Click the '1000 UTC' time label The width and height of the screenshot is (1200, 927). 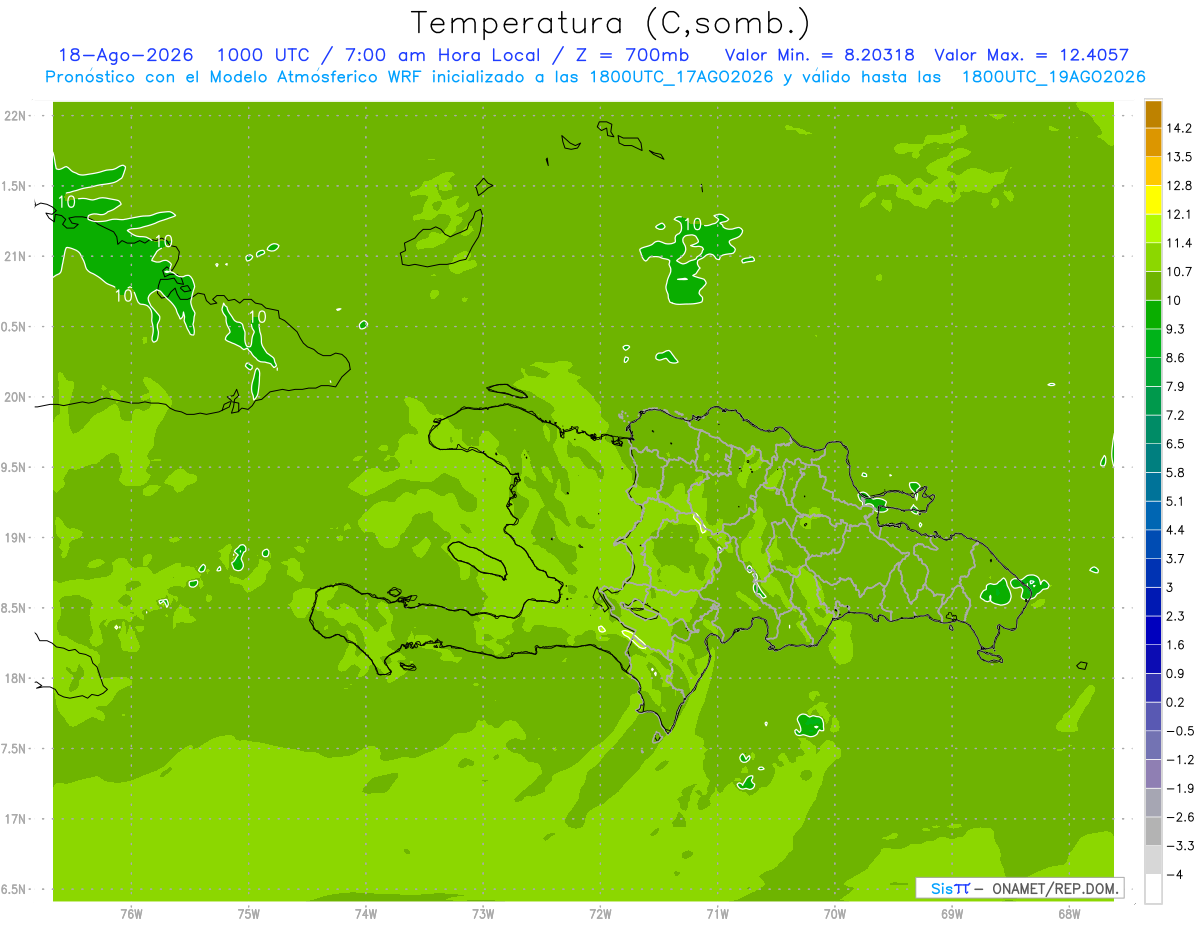(x=266, y=55)
